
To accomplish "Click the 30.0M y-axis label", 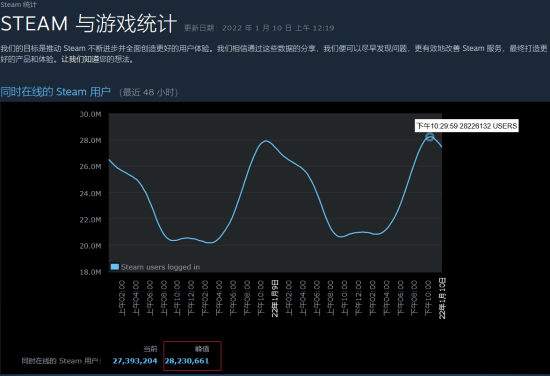I will click(x=90, y=114).
